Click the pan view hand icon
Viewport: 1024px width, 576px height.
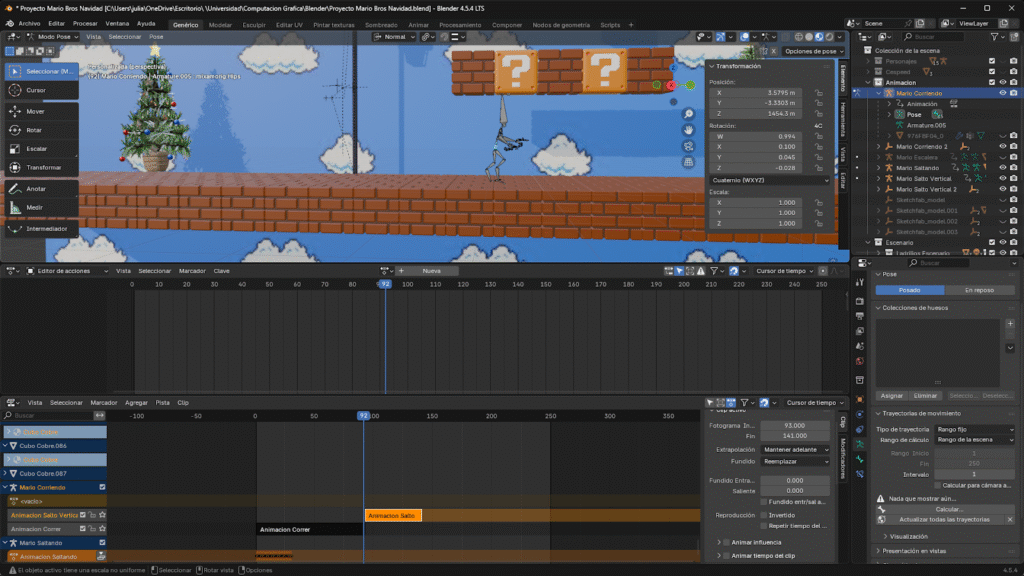689,130
